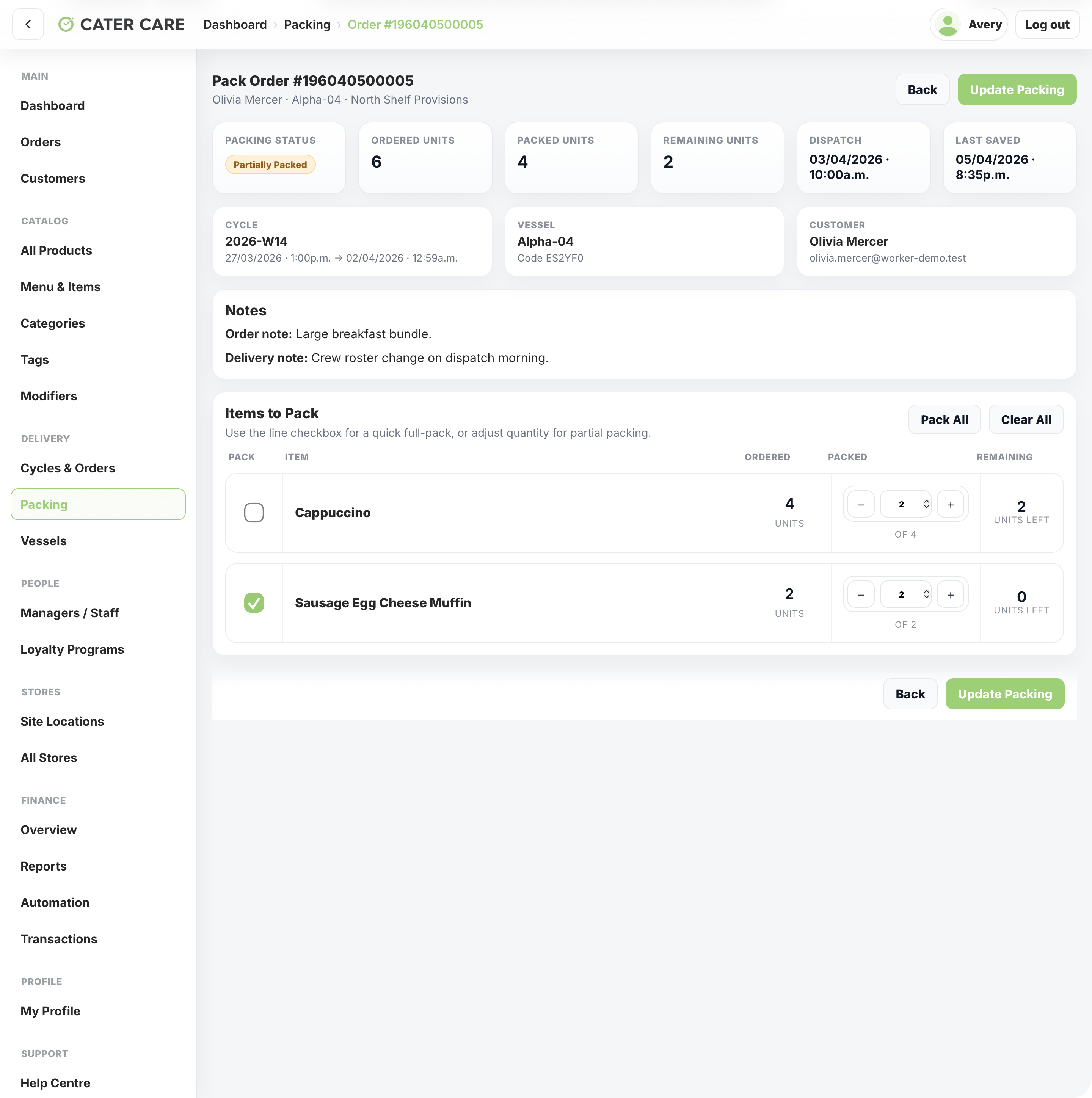Open Vessels in sidebar
This screenshot has width=1092, height=1098.
44,541
